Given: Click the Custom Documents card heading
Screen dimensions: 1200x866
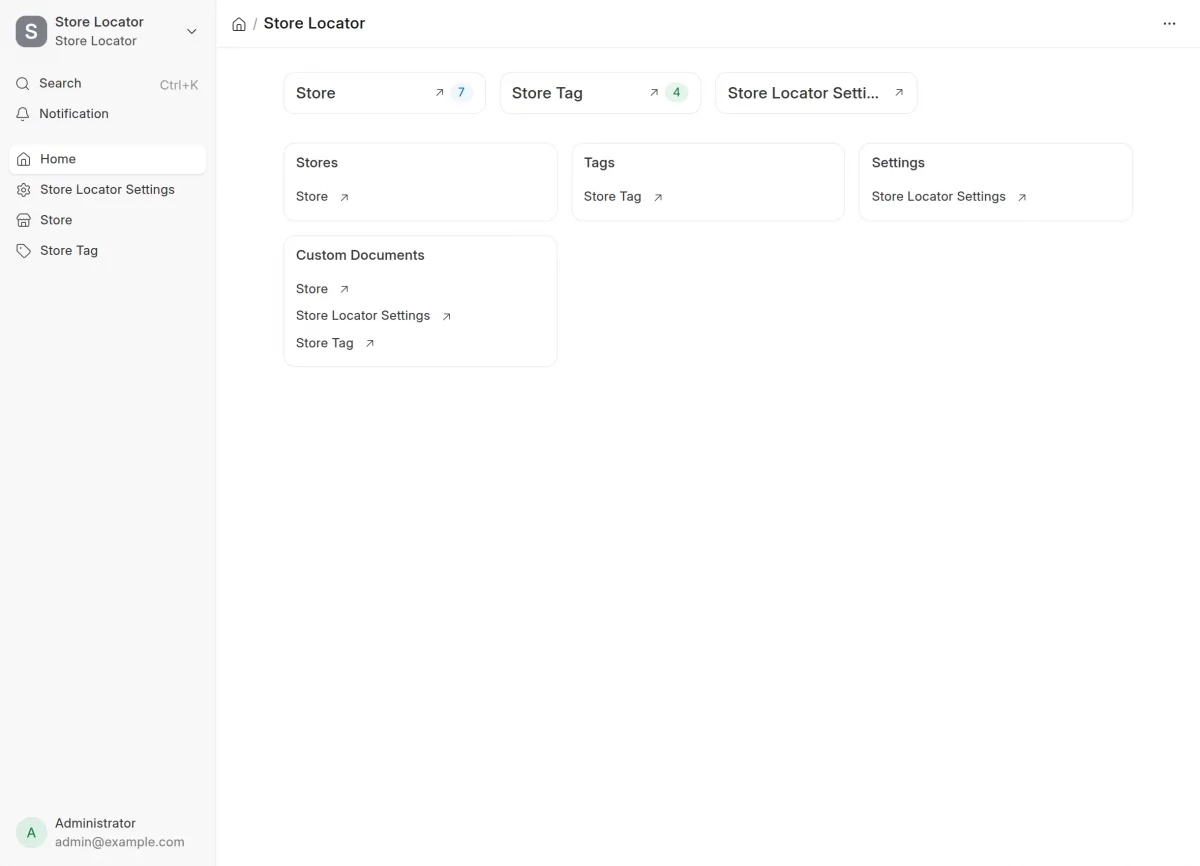Looking at the screenshot, I should click(x=360, y=255).
